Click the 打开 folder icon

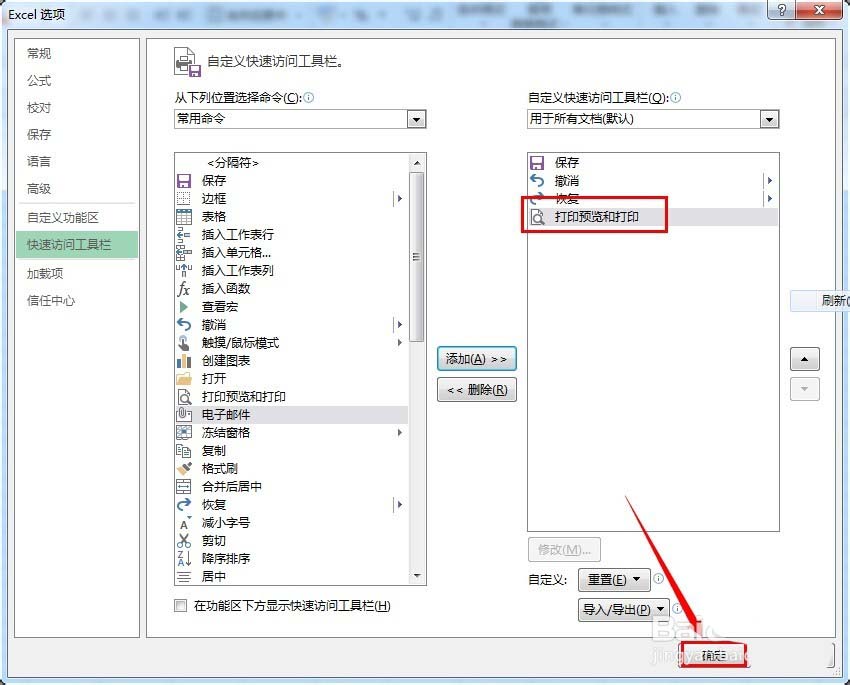184,378
